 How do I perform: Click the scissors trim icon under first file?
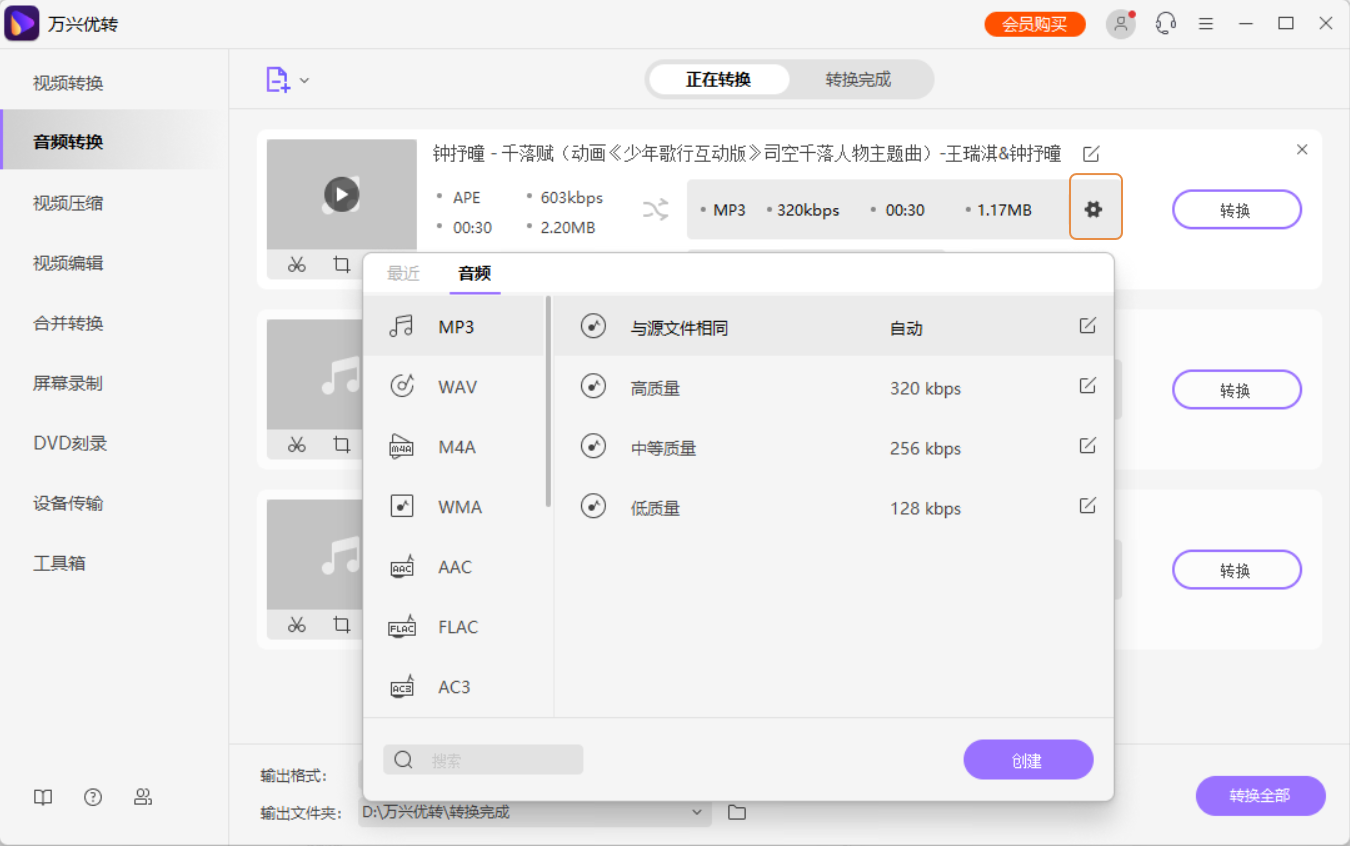[x=296, y=265]
